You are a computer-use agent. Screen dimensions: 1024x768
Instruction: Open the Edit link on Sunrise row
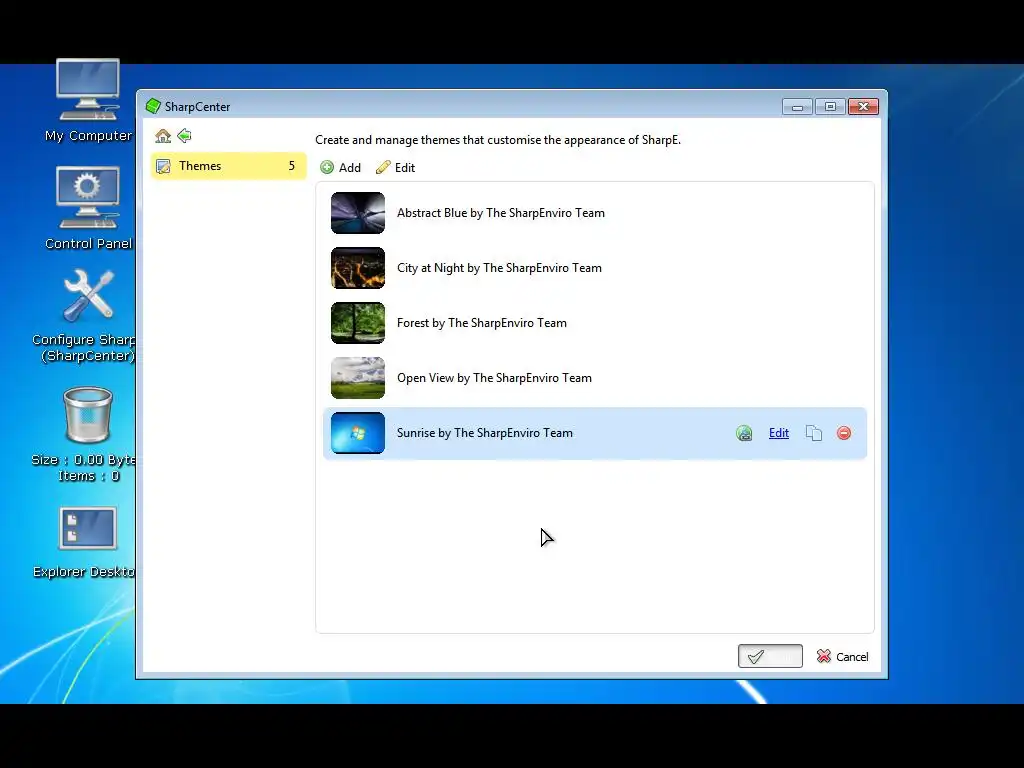click(778, 433)
